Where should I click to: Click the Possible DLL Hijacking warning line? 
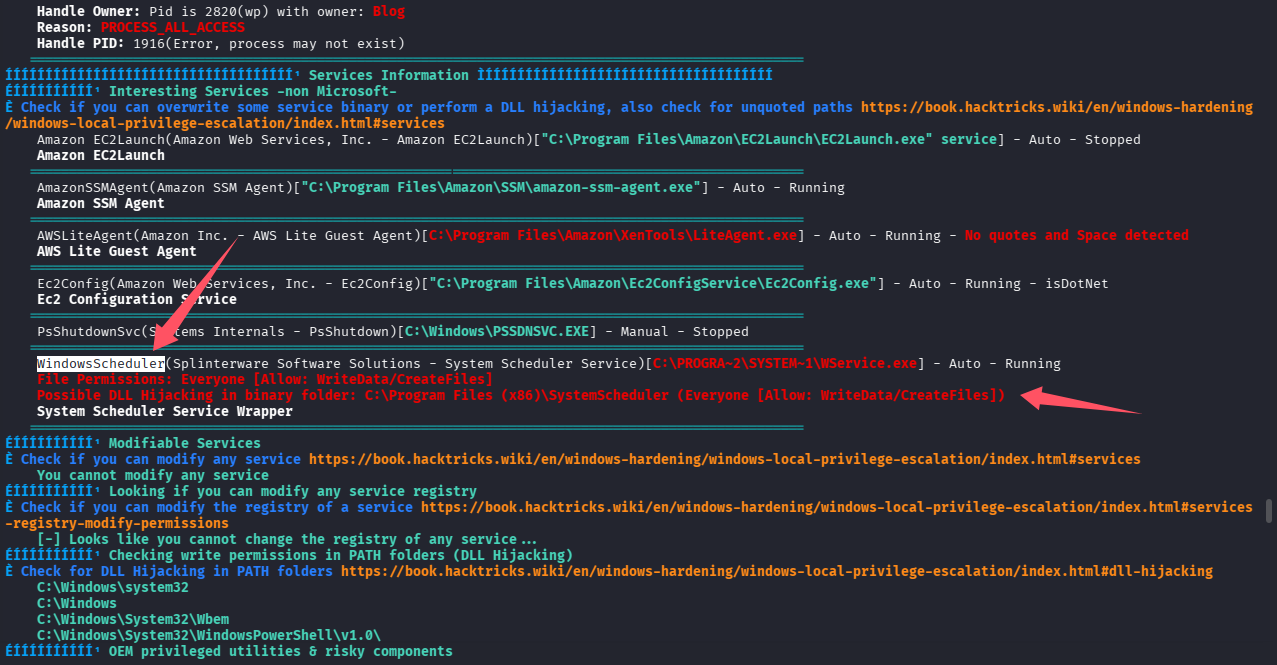coord(520,395)
